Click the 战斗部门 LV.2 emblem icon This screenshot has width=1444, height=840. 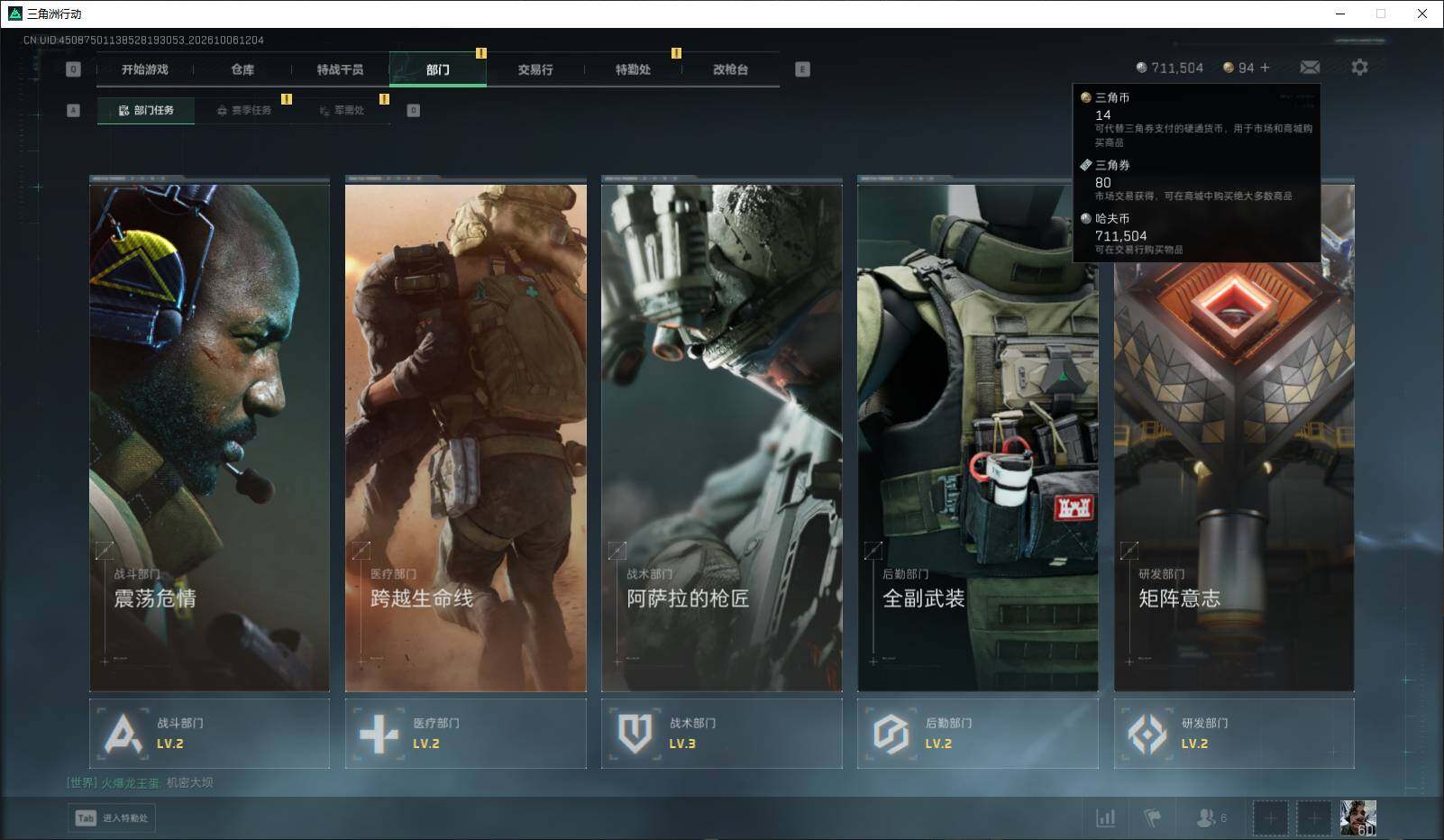123,733
